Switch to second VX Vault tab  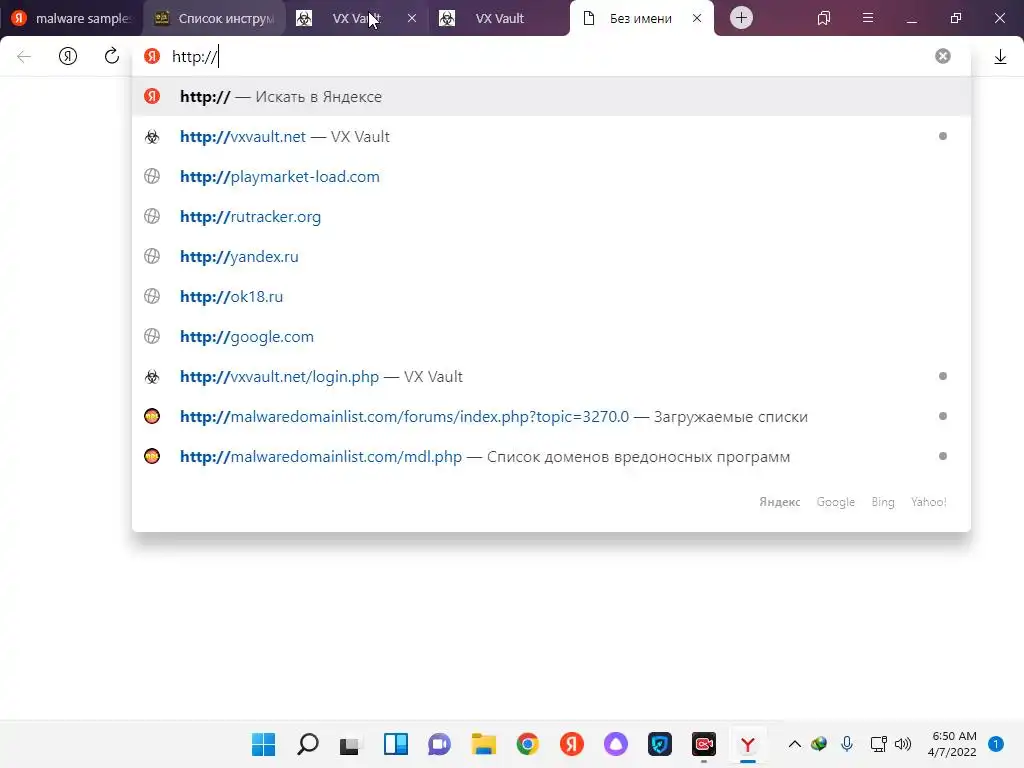(x=500, y=18)
